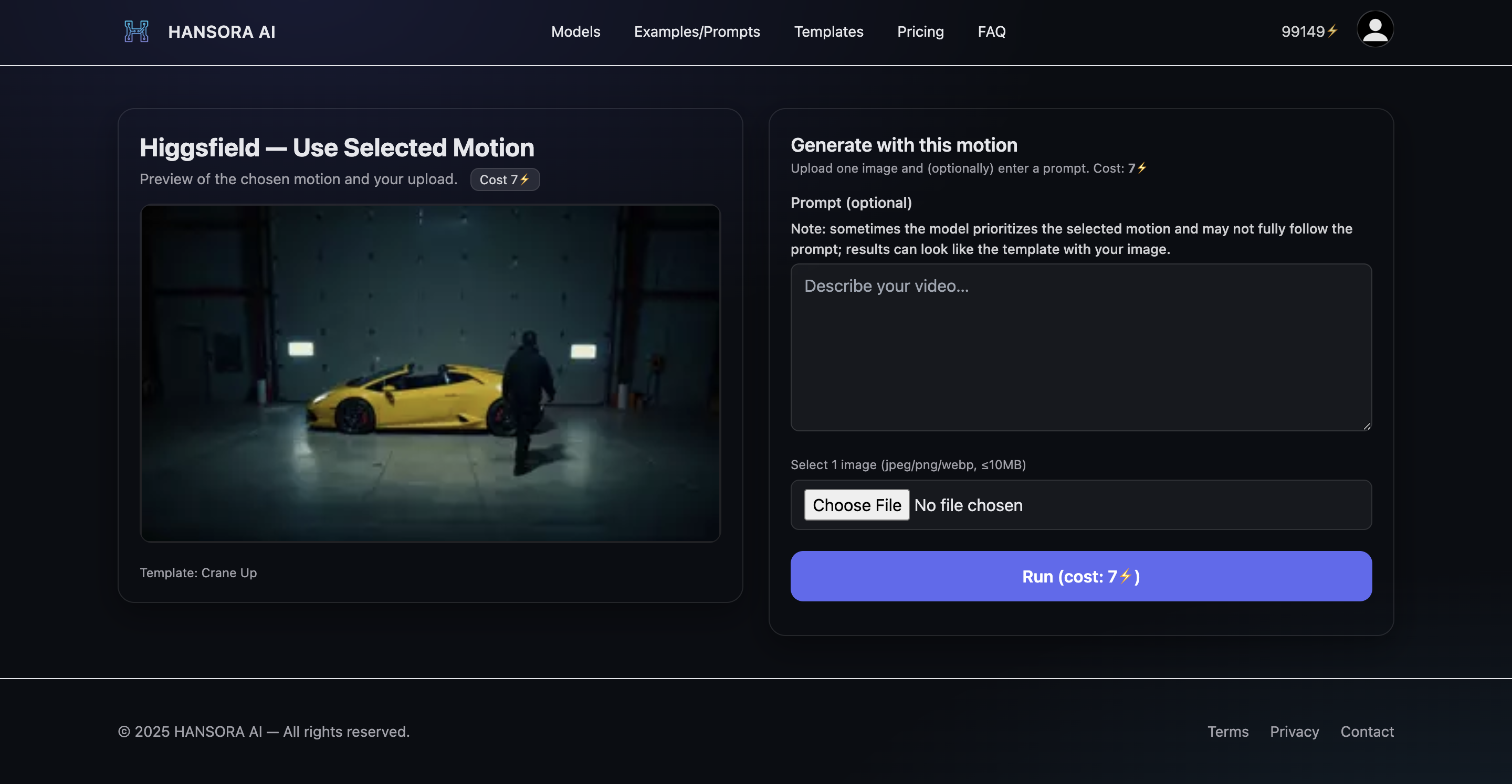Open Templates in the navigation

tap(828, 31)
